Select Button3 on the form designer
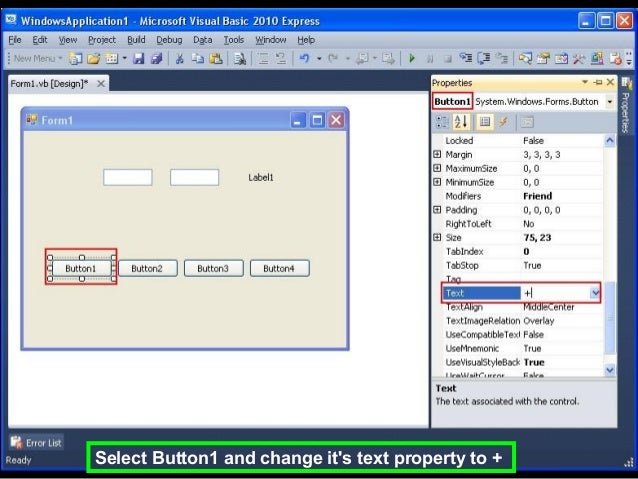Viewport: 638px width, 479px height. pos(214,269)
